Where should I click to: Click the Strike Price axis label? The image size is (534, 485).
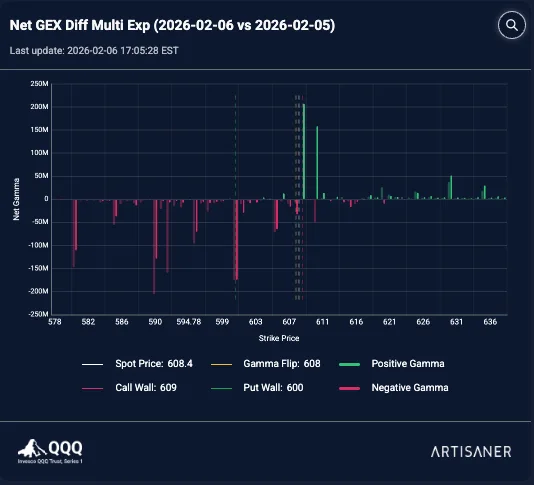coord(279,338)
